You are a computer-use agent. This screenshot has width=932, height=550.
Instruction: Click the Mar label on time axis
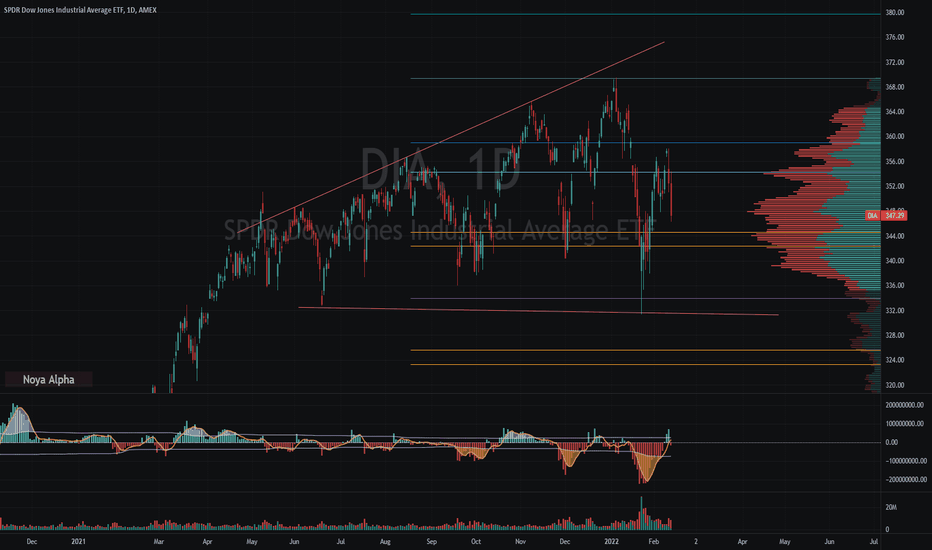click(x=158, y=542)
